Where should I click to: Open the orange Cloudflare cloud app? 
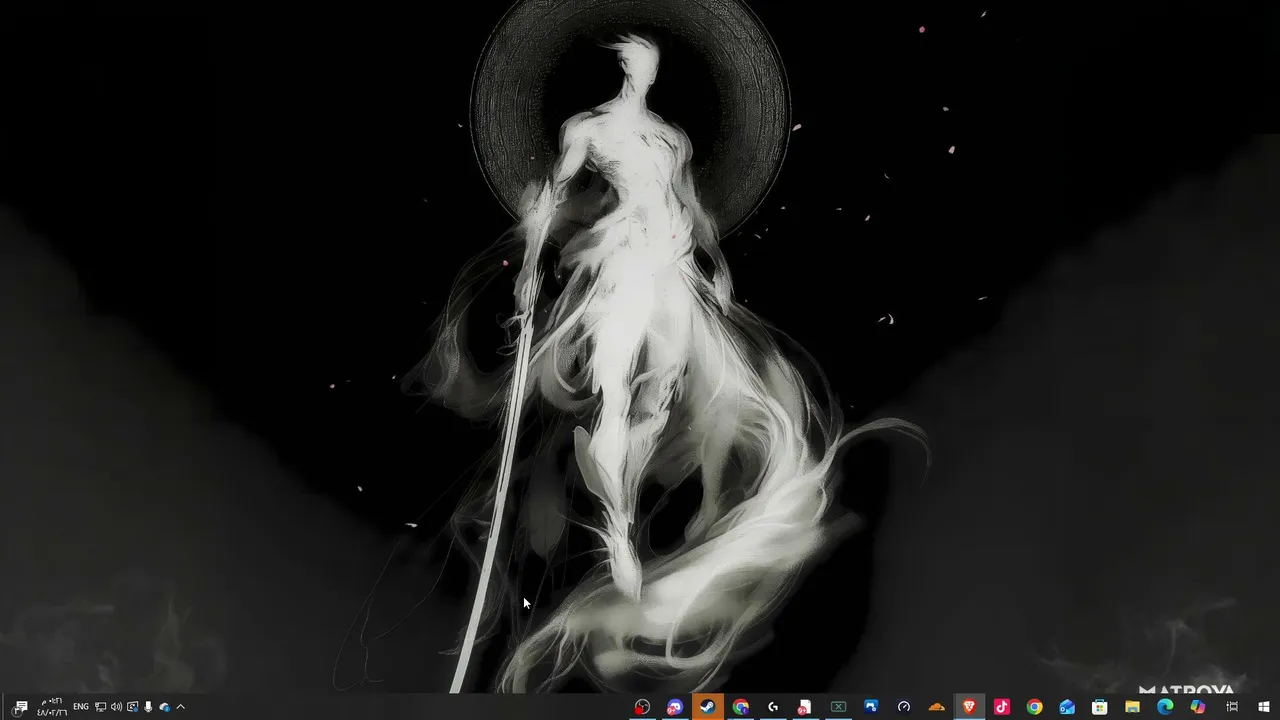936,707
